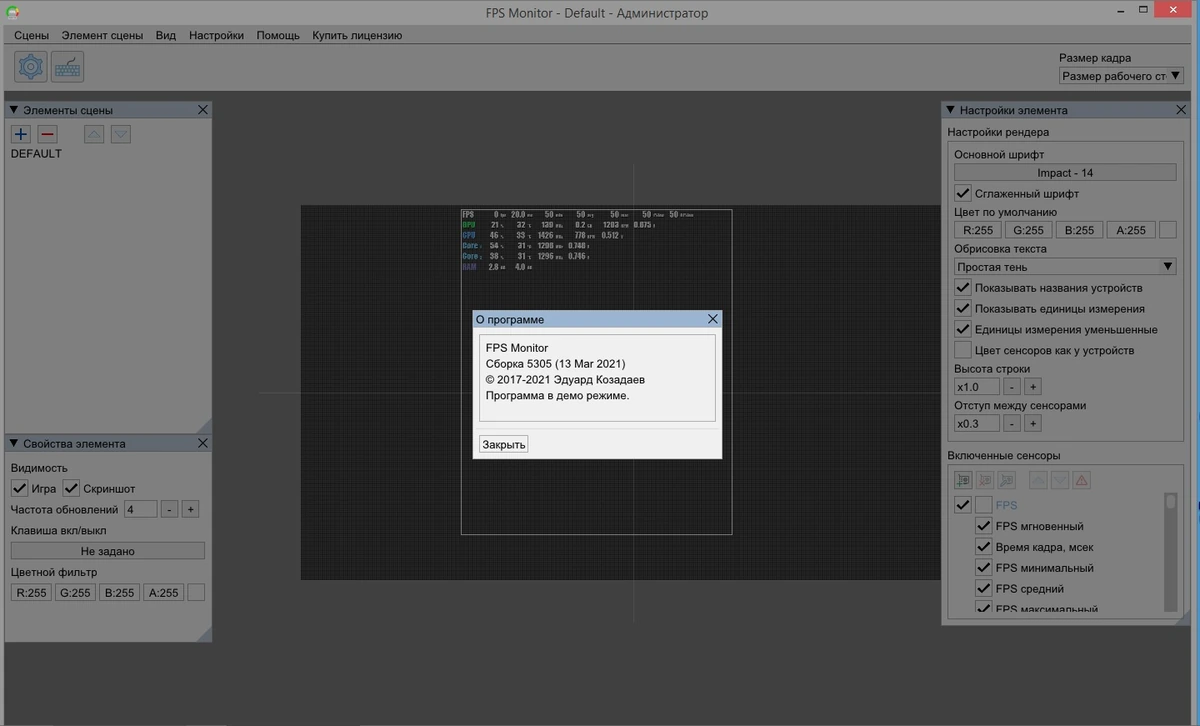Open the Настройки menu
The width and height of the screenshot is (1200, 726).
[216, 35]
